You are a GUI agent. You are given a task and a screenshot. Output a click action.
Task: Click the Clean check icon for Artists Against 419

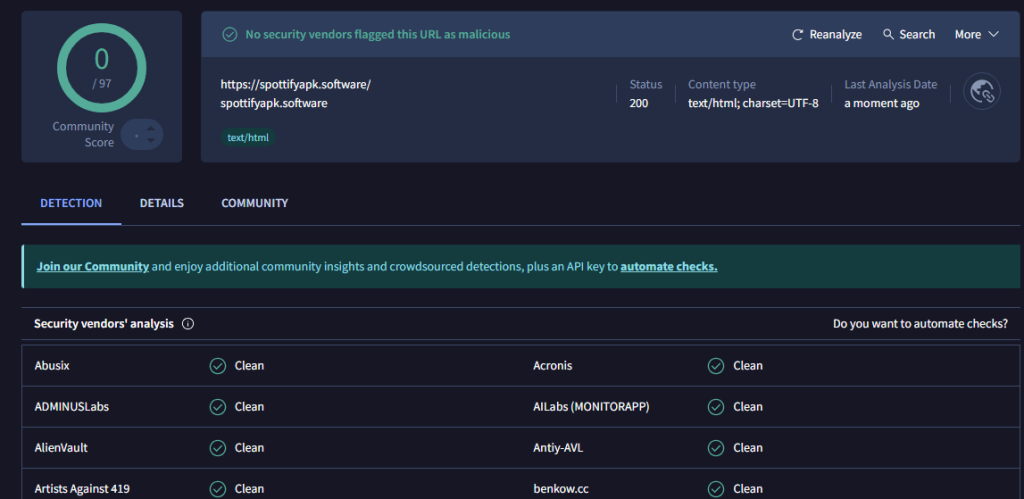coord(217,489)
